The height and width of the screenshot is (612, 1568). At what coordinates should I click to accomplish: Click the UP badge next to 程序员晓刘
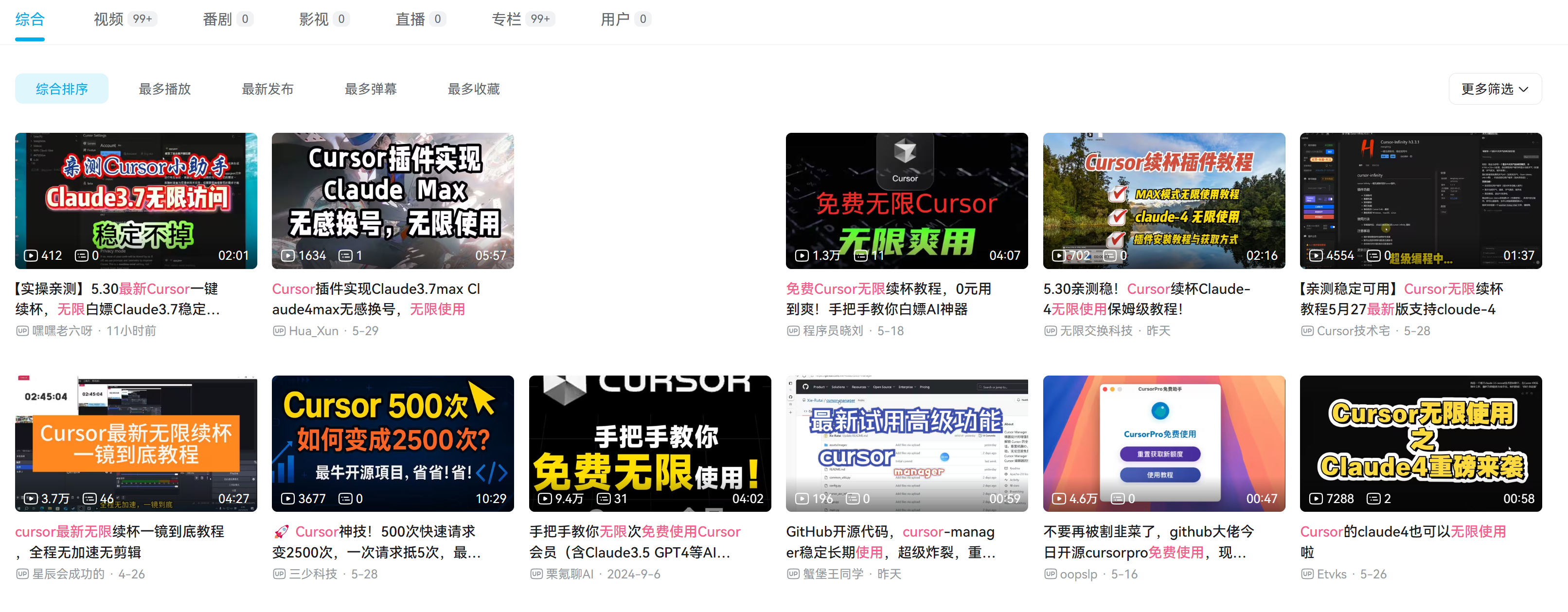tap(793, 331)
